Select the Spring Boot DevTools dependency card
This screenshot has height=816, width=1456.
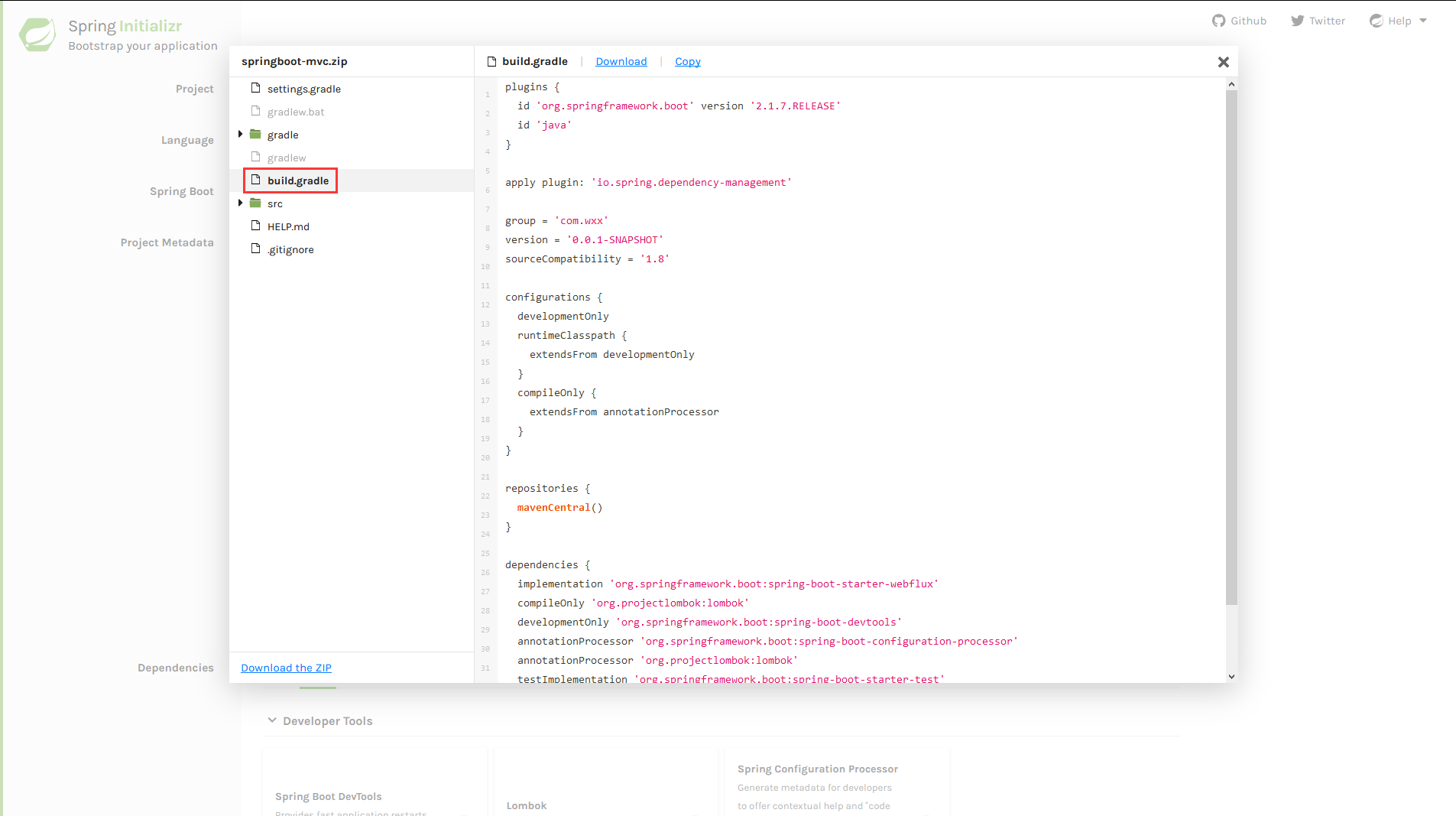pos(375,783)
